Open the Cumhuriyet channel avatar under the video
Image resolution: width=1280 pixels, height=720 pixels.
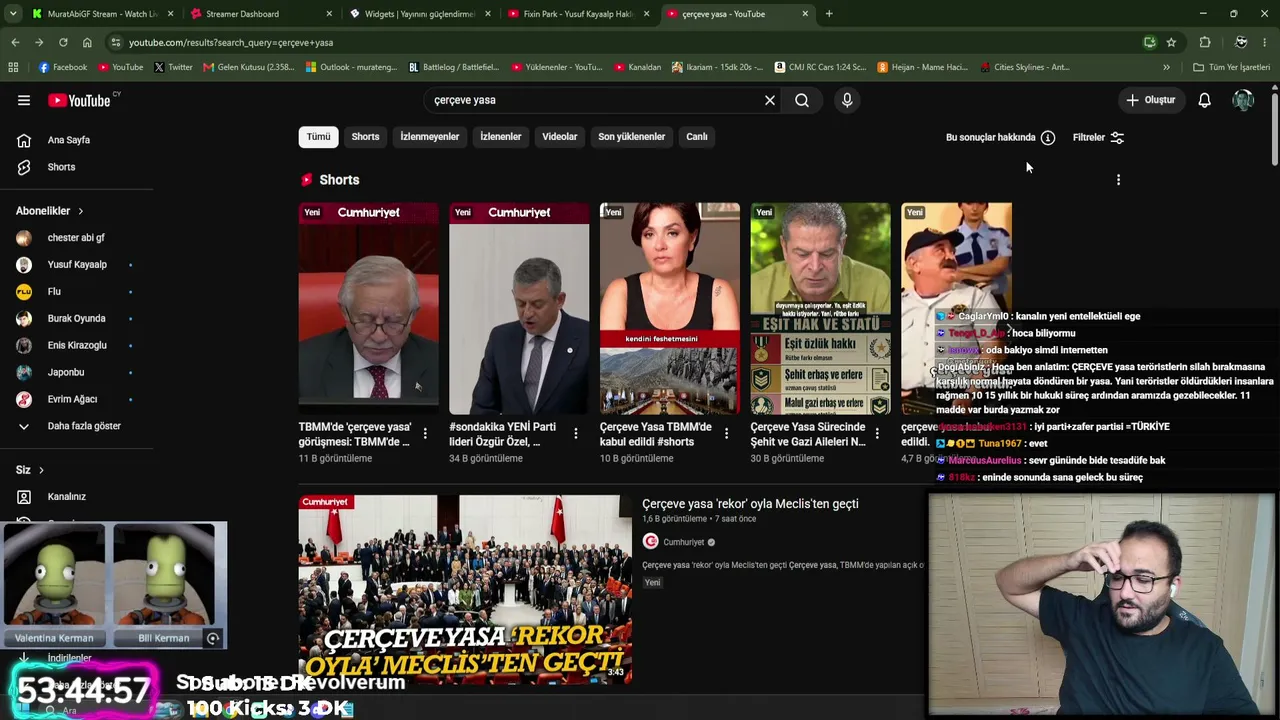[651, 542]
